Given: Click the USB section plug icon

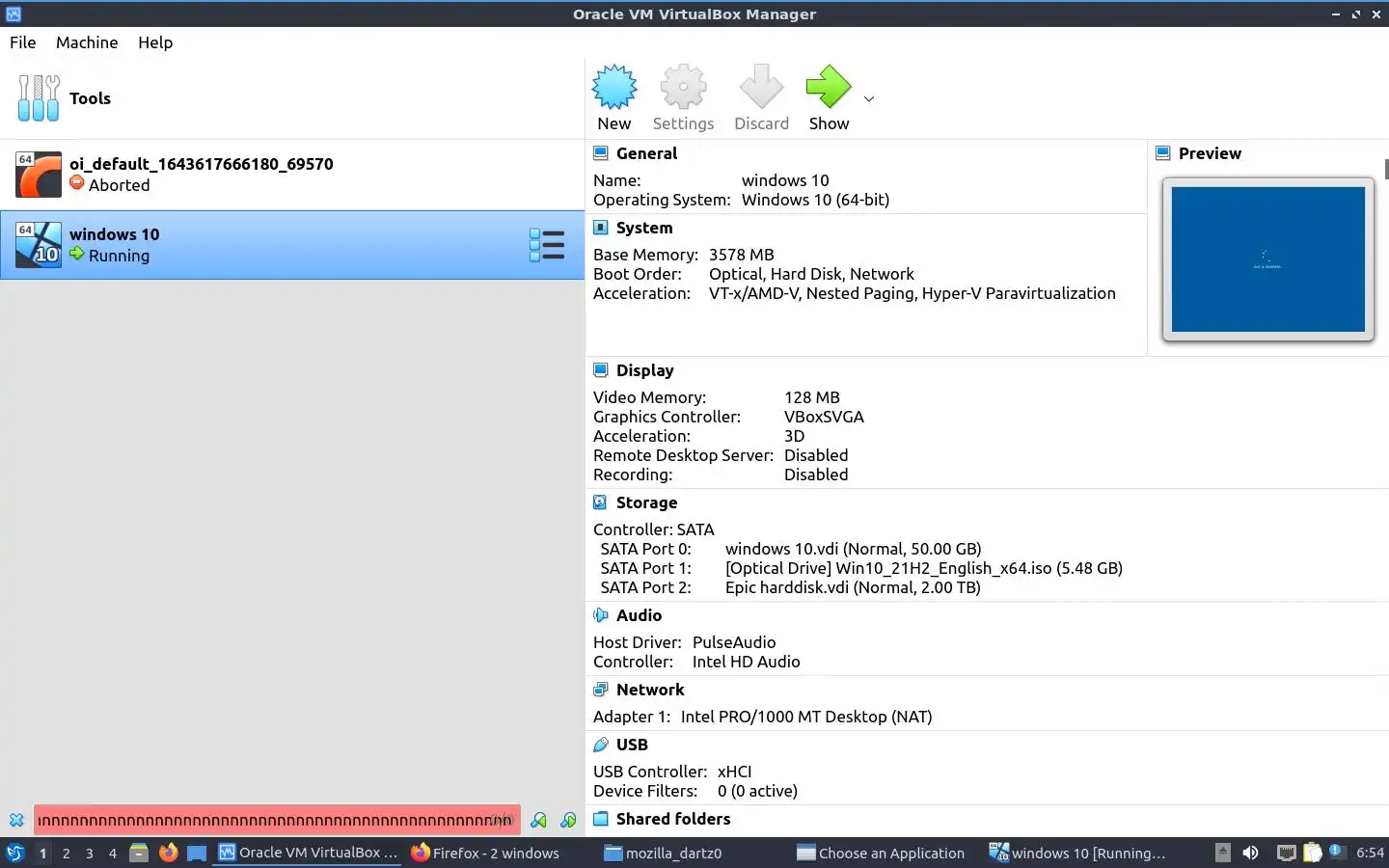Looking at the screenshot, I should tap(601, 745).
